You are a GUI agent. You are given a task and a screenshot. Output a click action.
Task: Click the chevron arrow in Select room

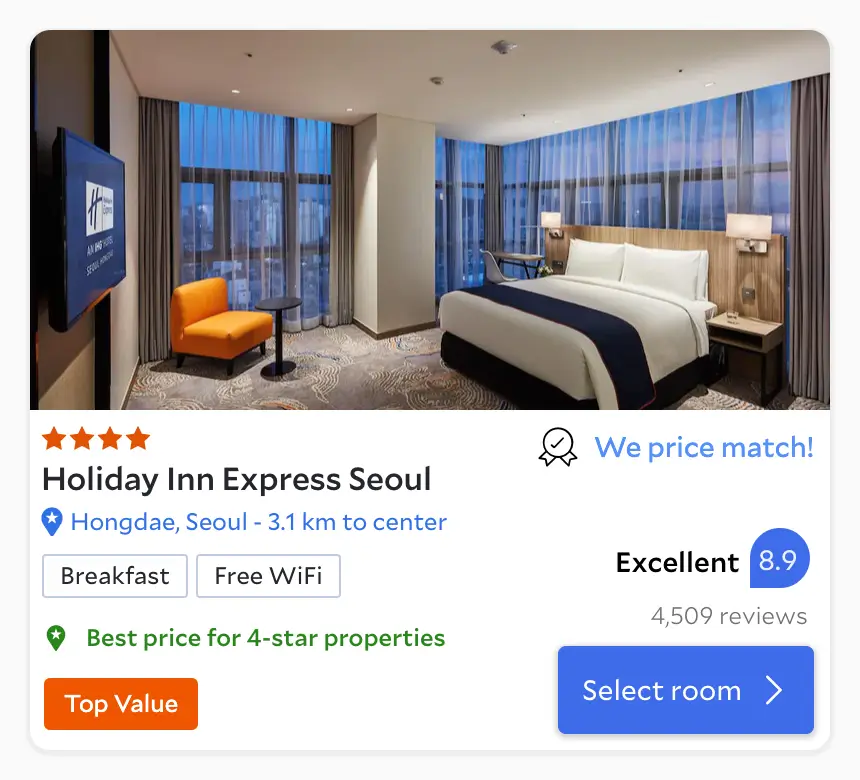pos(774,690)
